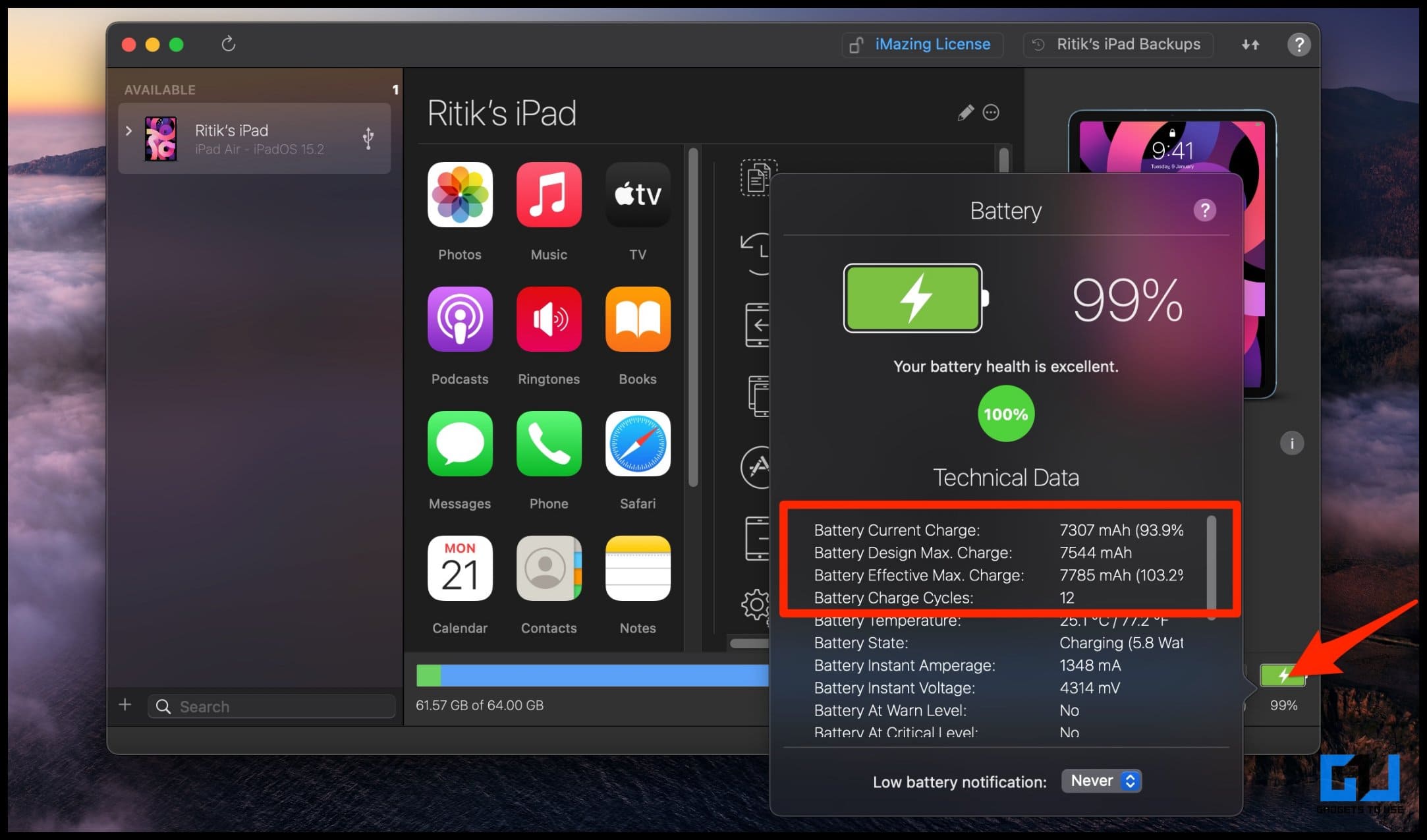
Task: Click the pencil icon to rename iPad
Action: [965, 113]
